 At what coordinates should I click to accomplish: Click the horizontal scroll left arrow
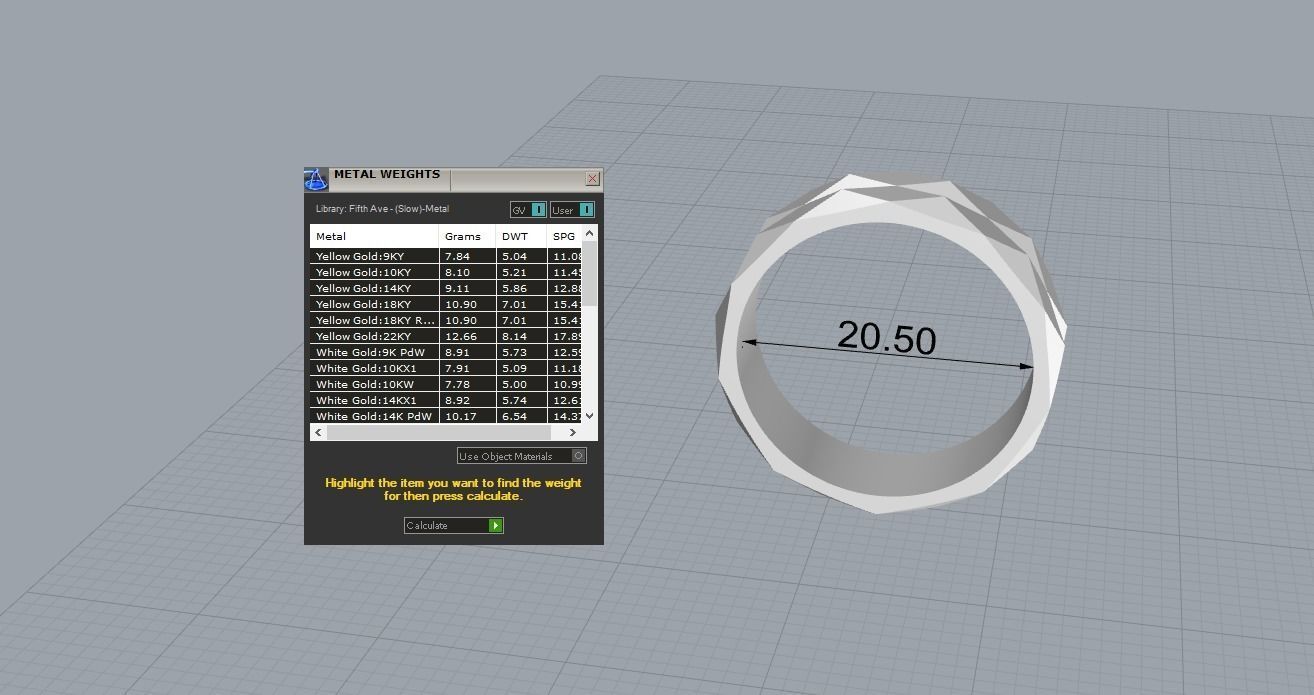point(319,432)
